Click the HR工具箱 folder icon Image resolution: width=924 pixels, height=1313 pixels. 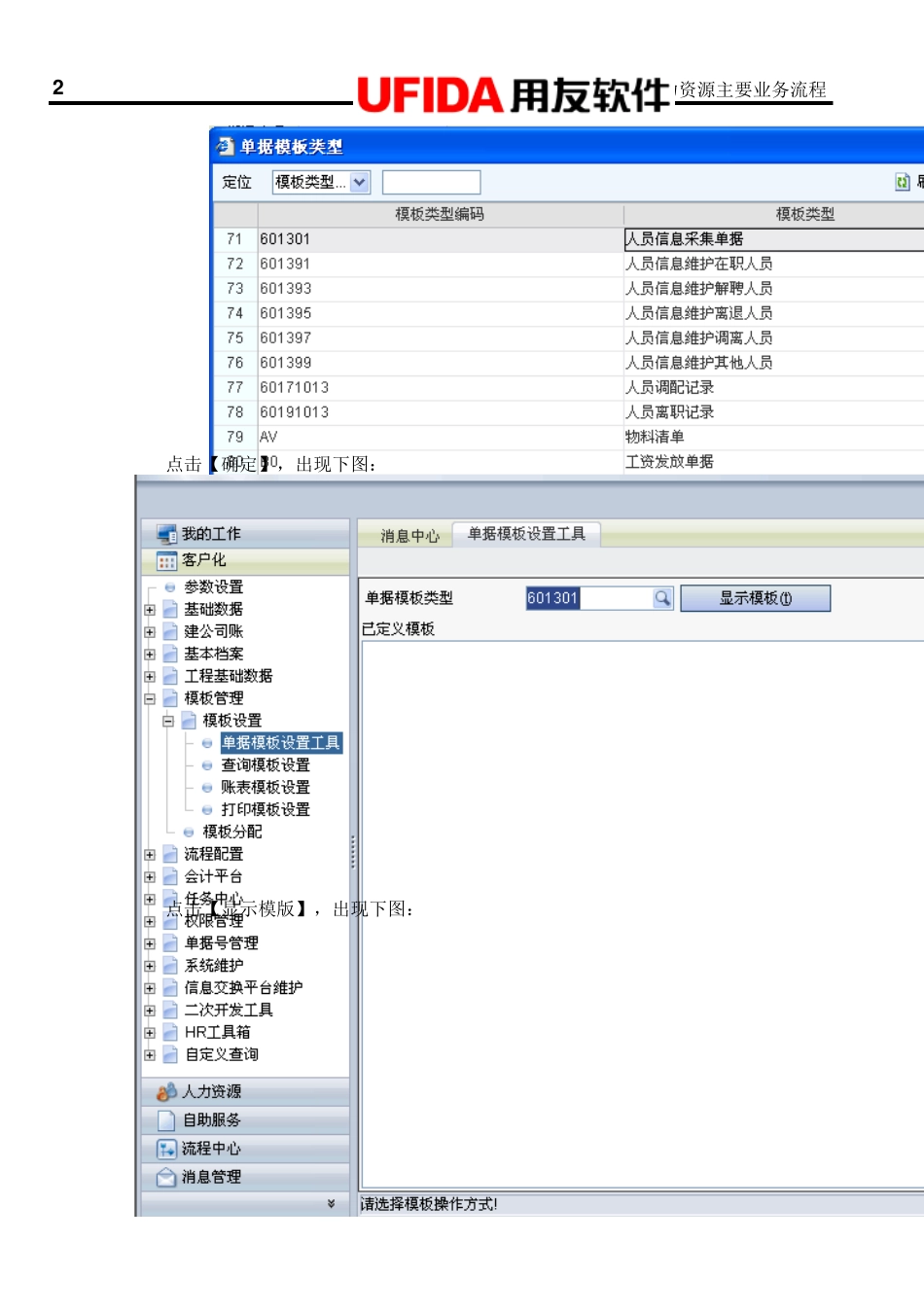(x=170, y=1032)
